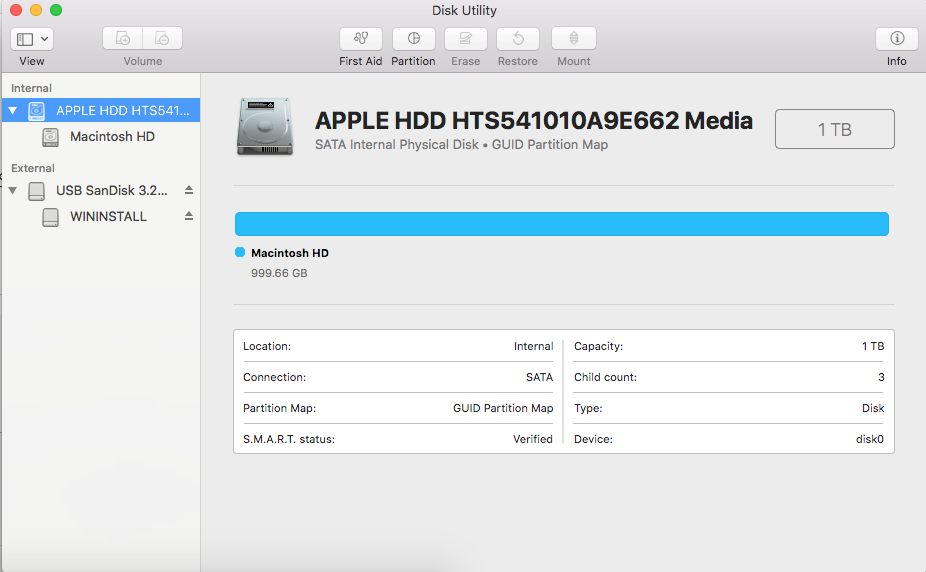The image size is (926, 572).
Task: Select USB SanDisk 3.2 external disk
Action: coord(101,191)
